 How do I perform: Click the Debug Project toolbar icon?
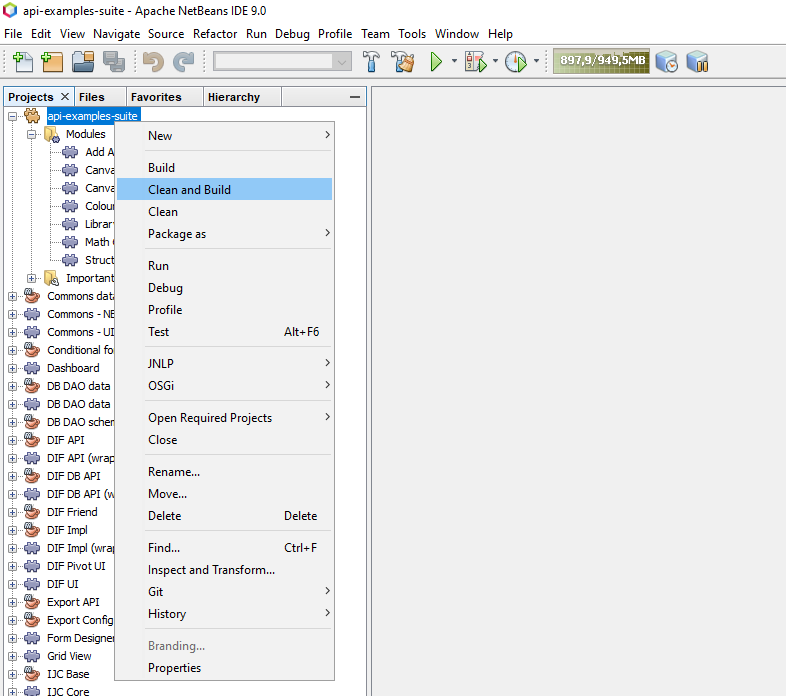click(x=475, y=62)
